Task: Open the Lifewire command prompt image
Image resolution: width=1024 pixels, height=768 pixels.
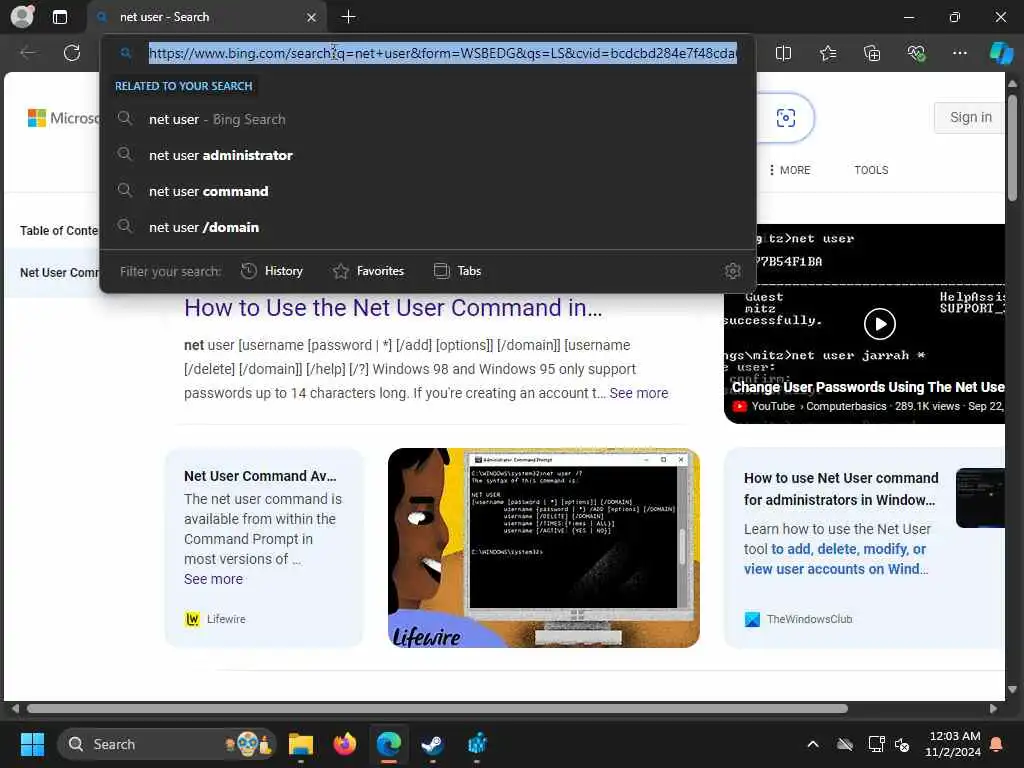Action: (543, 547)
